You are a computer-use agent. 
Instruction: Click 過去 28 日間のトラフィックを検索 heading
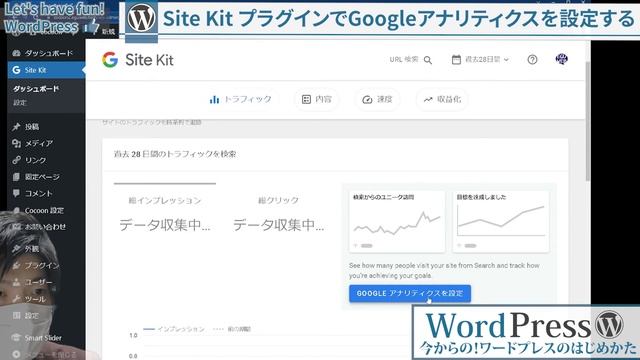pyautogui.click(x=175, y=154)
